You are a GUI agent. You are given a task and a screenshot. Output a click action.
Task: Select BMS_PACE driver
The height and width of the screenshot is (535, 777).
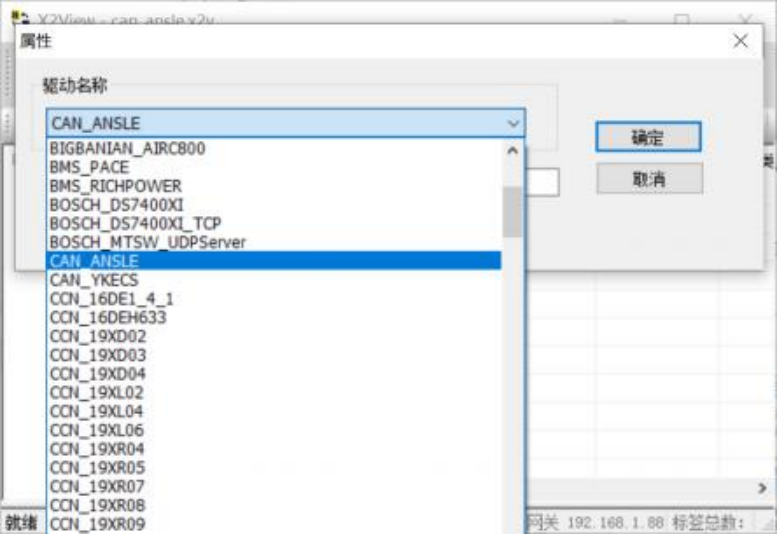pos(274,167)
